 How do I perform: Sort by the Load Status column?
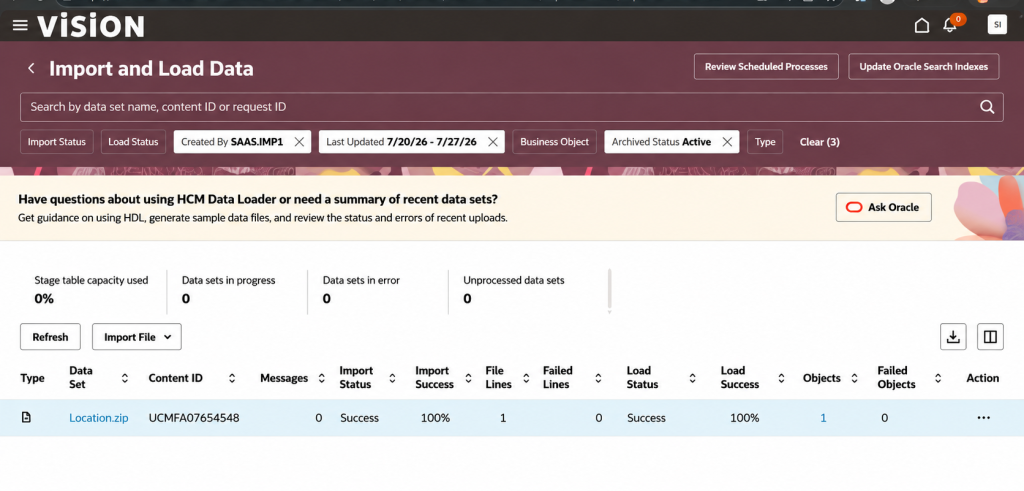[x=692, y=378]
